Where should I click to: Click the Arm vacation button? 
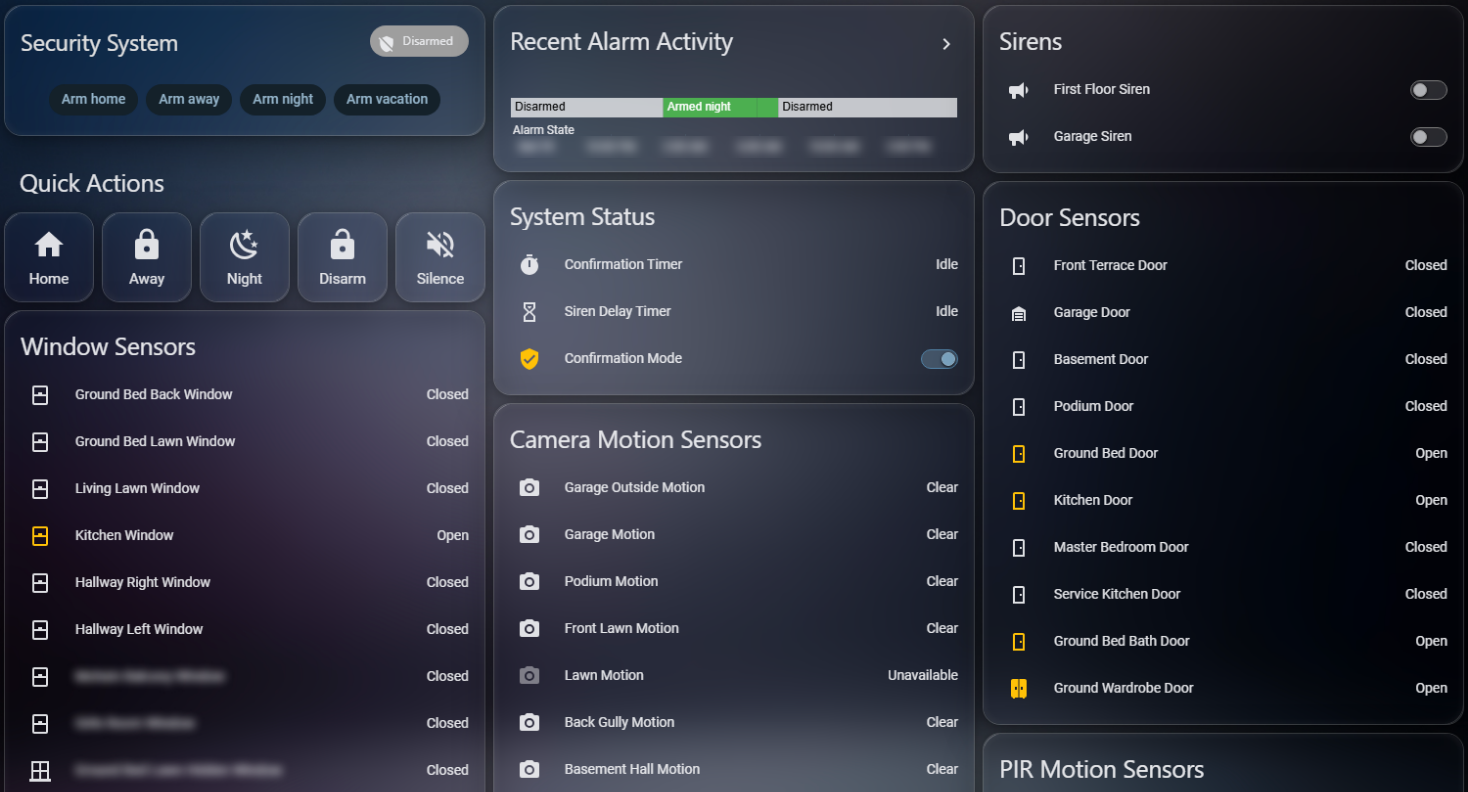coord(387,99)
